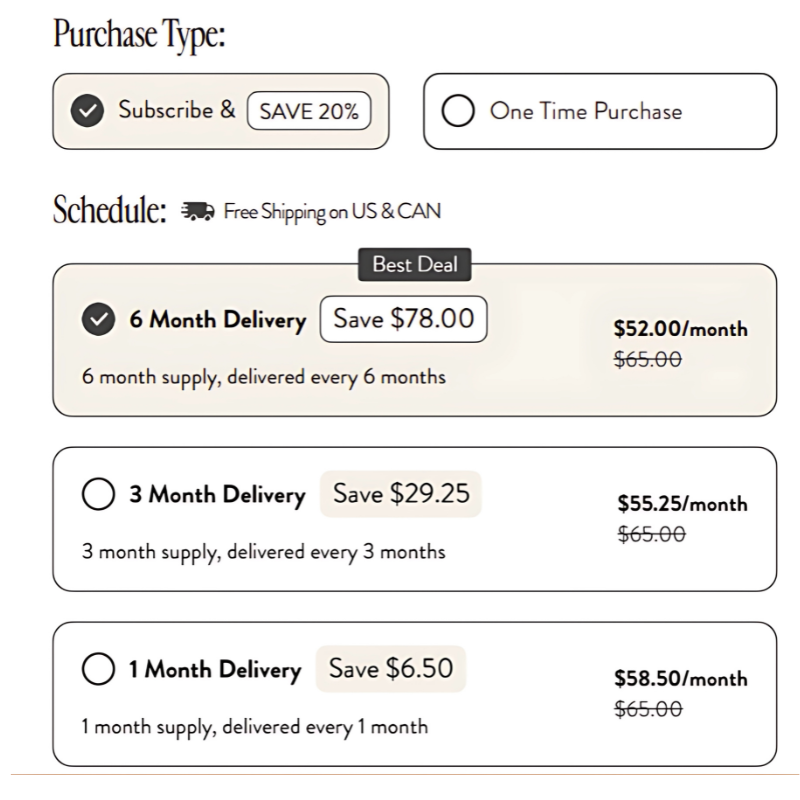Click the 1 month supply description text

[x=254, y=727]
